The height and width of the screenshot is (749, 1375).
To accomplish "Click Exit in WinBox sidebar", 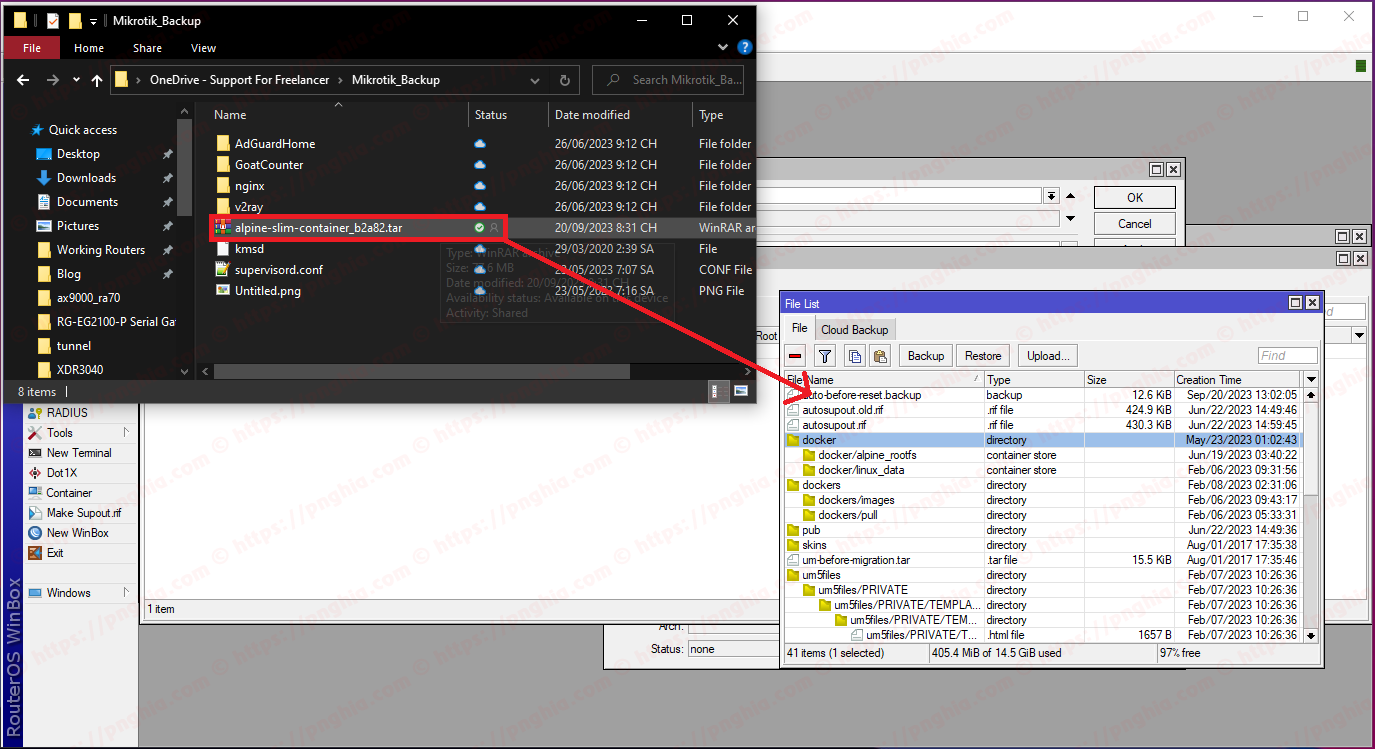I will tap(55, 553).
